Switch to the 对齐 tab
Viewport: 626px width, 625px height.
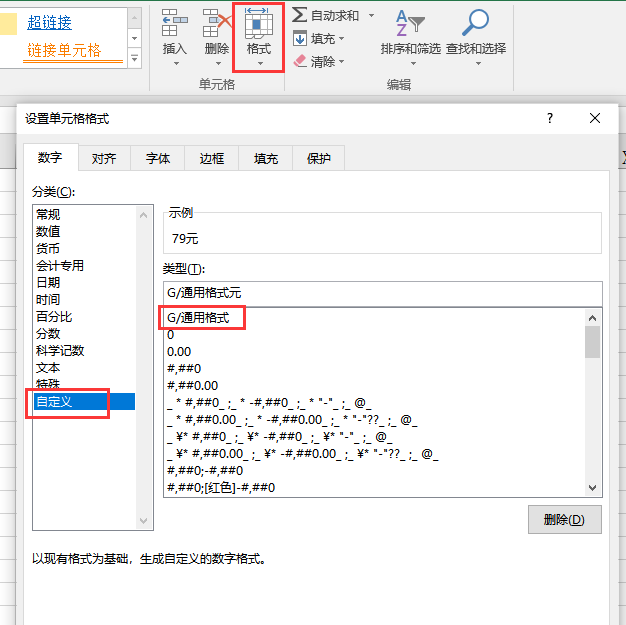(104, 159)
